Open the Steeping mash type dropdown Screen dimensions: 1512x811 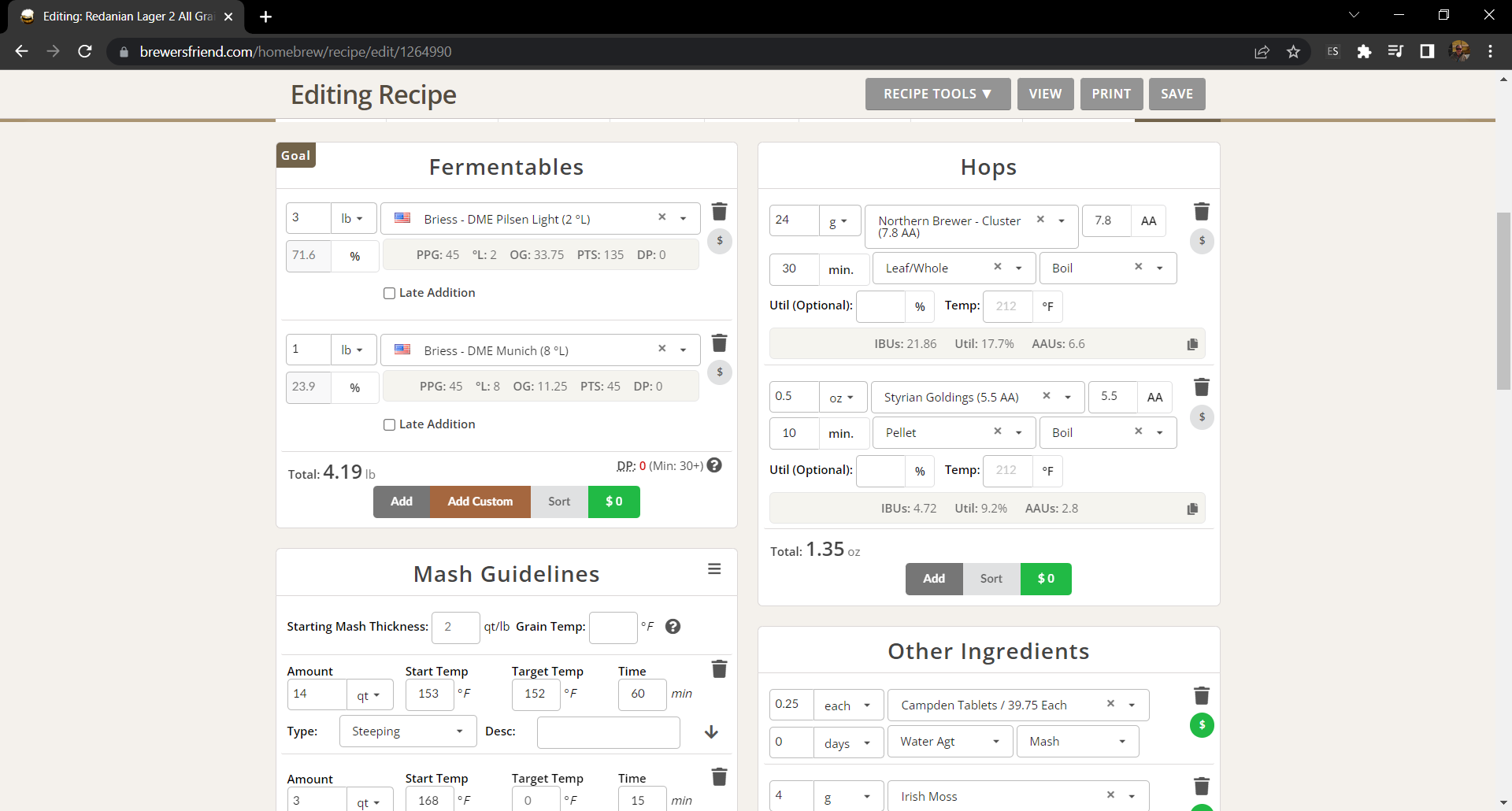408,731
